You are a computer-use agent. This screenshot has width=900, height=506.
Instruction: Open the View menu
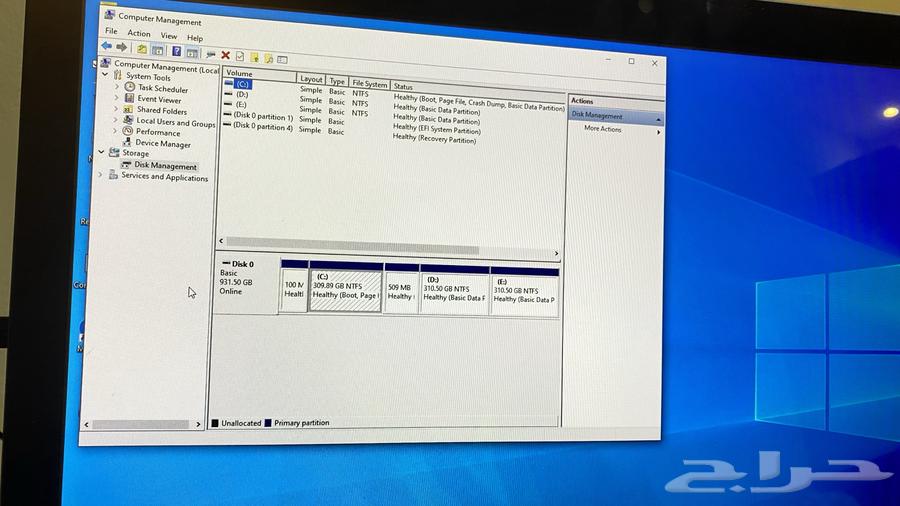click(x=169, y=36)
